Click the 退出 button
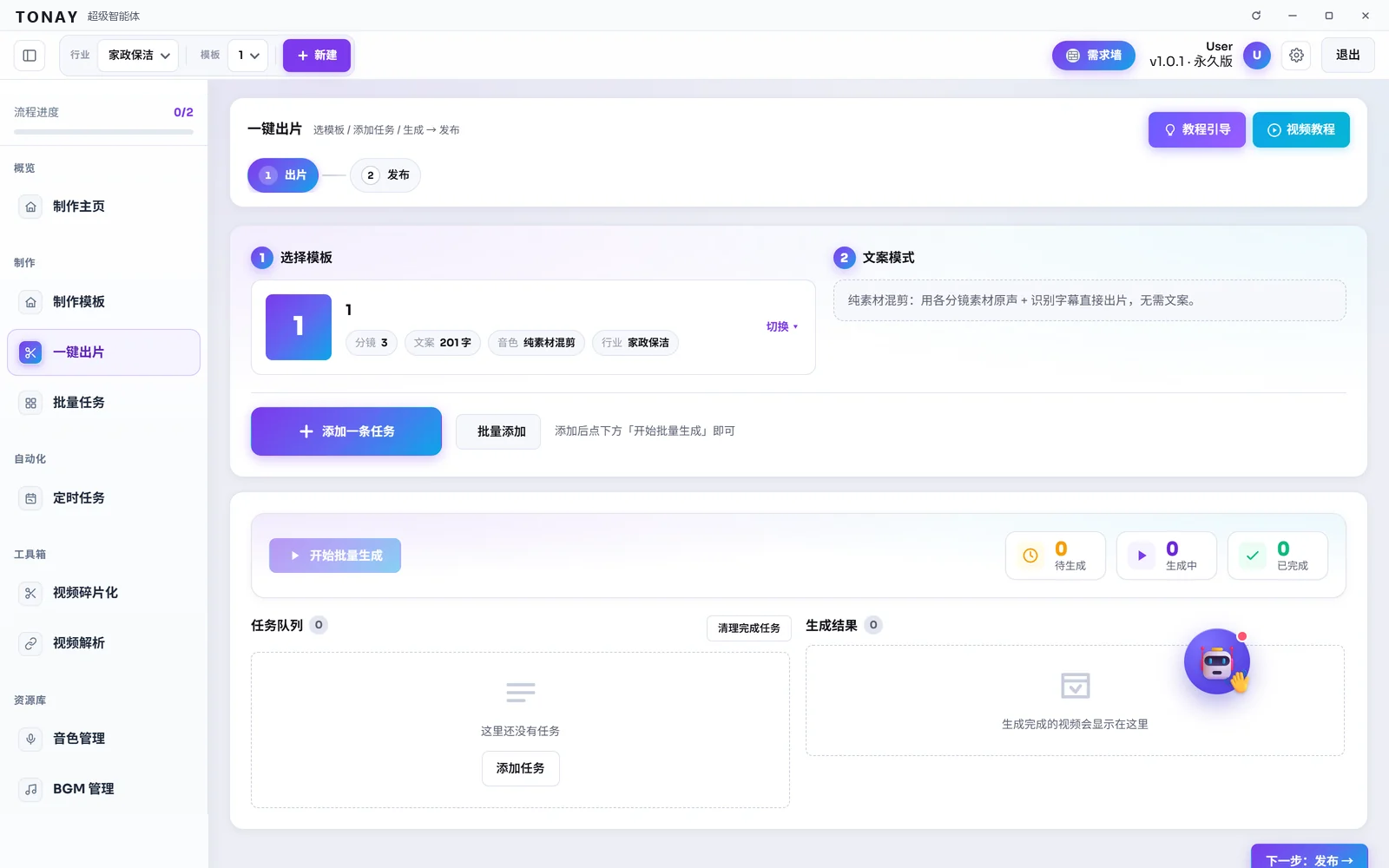Image resolution: width=1389 pixels, height=868 pixels. coord(1348,56)
